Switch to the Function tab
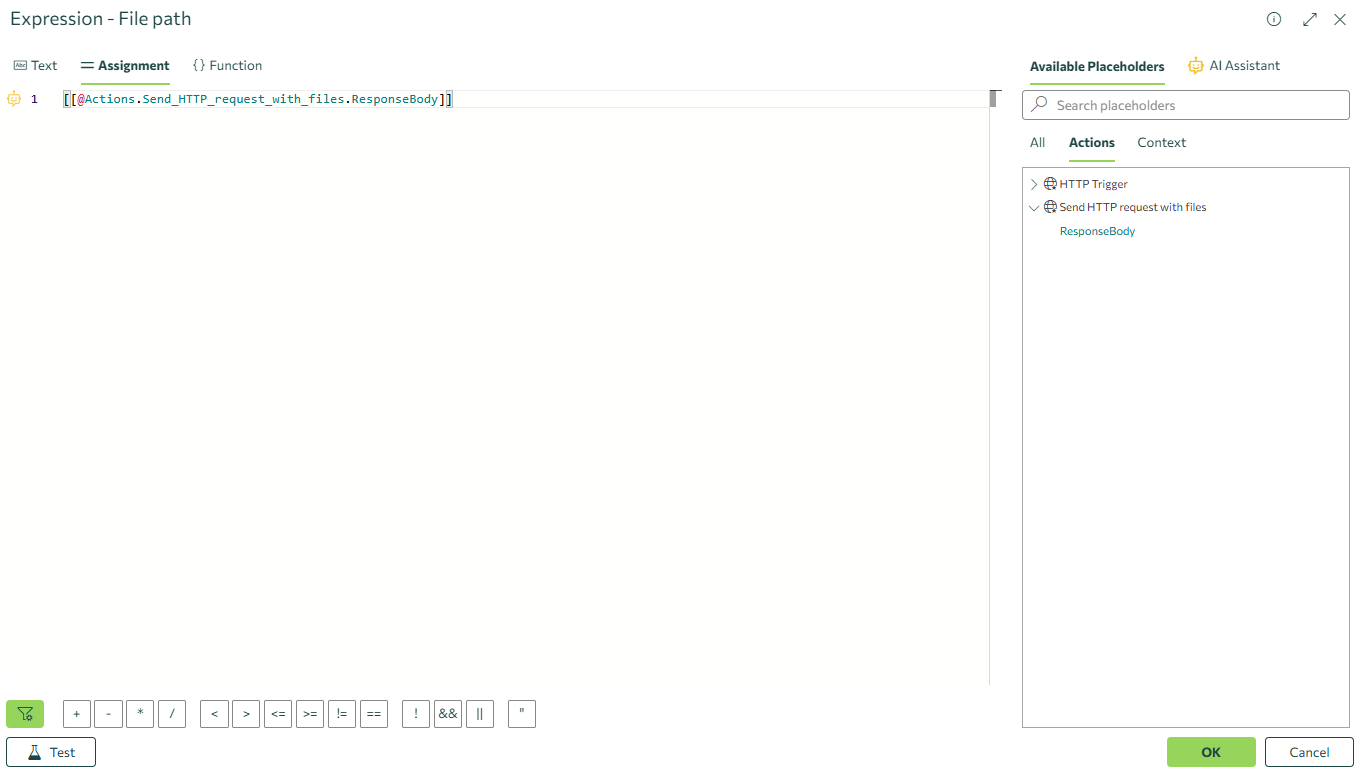Image resolution: width=1362 pixels, height=775 pixels. point(227,64)
